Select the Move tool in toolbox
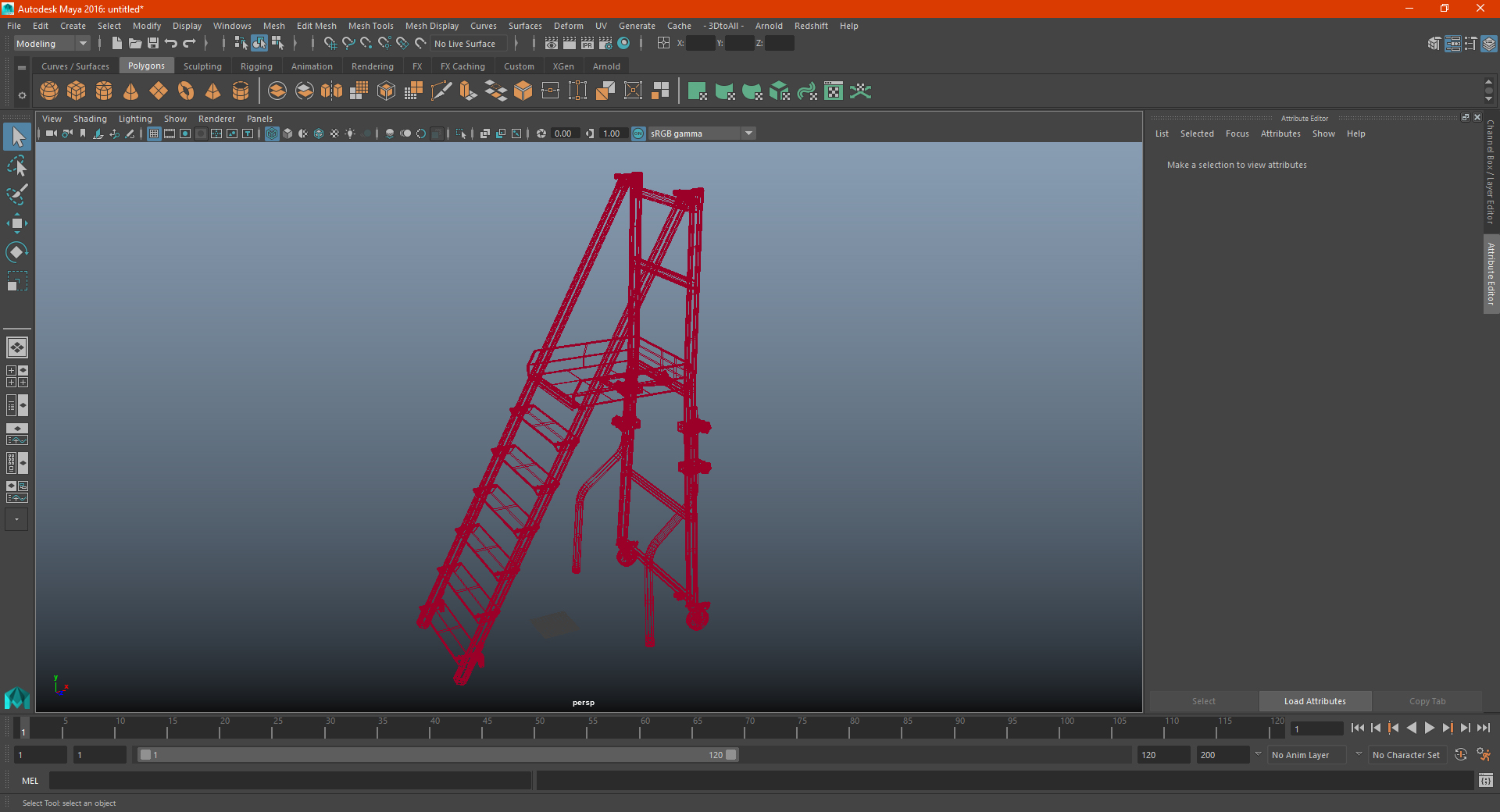 coord(16,223)
